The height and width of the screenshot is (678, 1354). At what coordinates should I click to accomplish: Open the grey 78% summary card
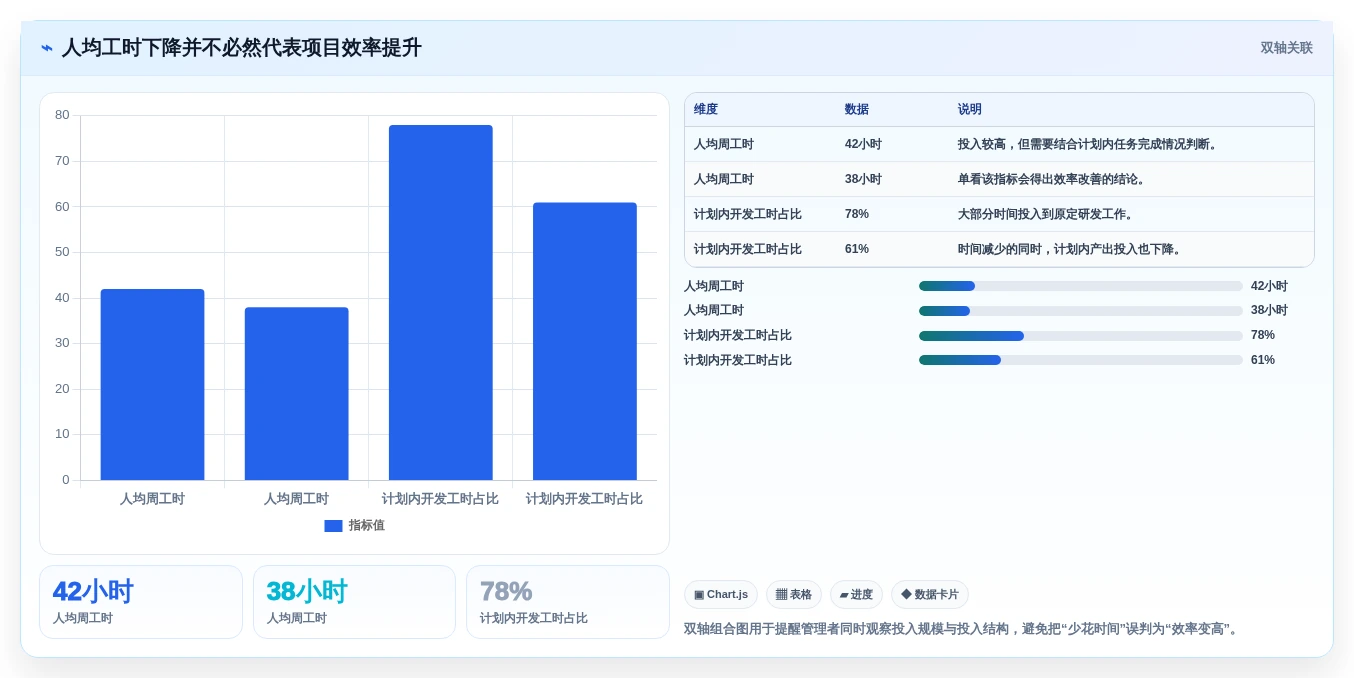point(568,602)
